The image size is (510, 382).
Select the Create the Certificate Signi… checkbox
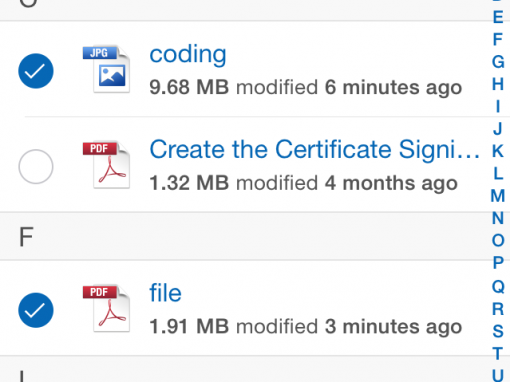point(36,167)
